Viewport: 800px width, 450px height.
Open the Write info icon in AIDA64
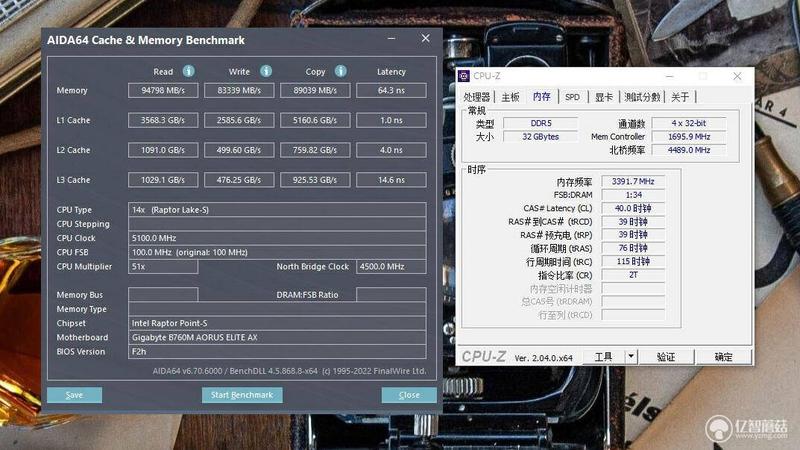266,71
